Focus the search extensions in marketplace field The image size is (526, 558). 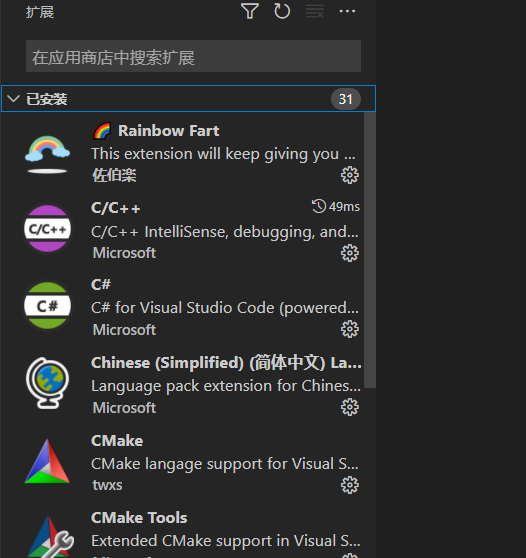(x=193, y=56)
